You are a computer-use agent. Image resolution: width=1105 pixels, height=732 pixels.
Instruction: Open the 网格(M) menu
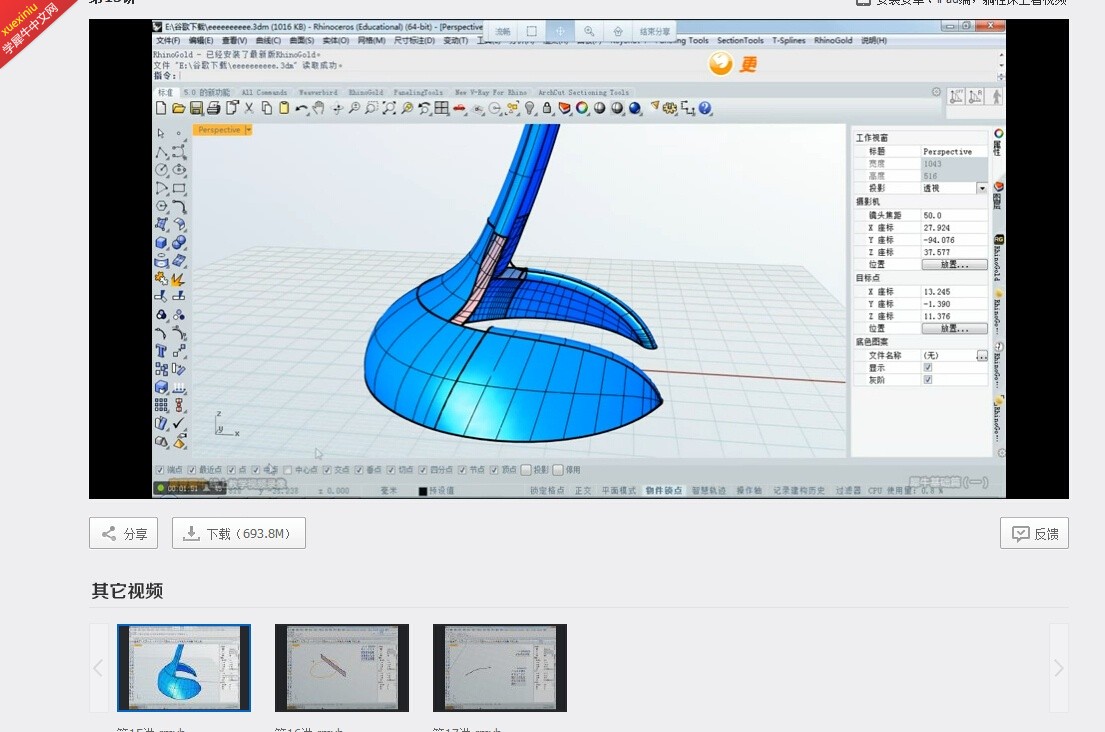(x=371, y=41)
